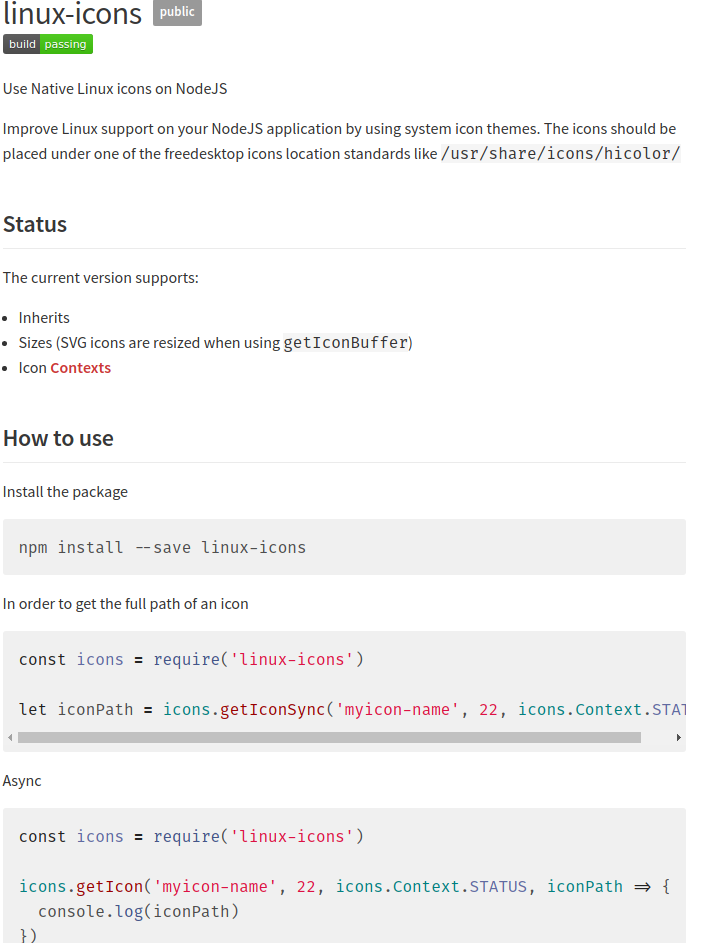This screenshot has width=709, height=943.
Task: Click the right arrow of code scrollbar
Action: click(678, 737)
